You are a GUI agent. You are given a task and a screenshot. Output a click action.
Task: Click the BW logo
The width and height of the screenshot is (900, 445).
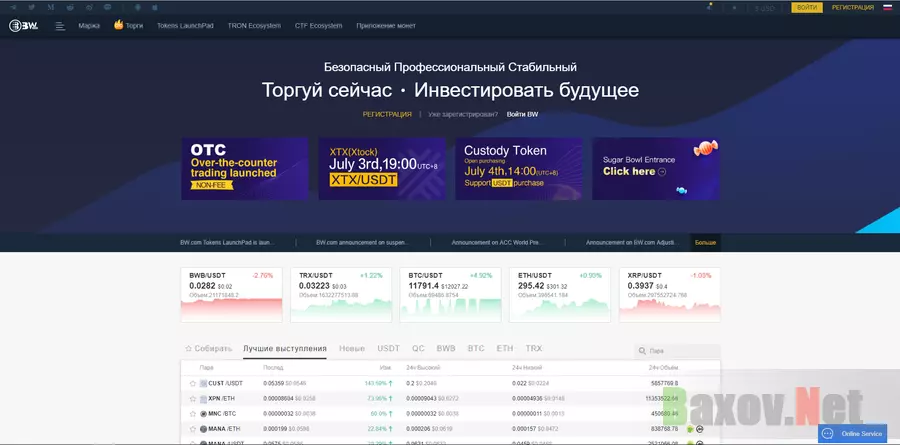24,26
